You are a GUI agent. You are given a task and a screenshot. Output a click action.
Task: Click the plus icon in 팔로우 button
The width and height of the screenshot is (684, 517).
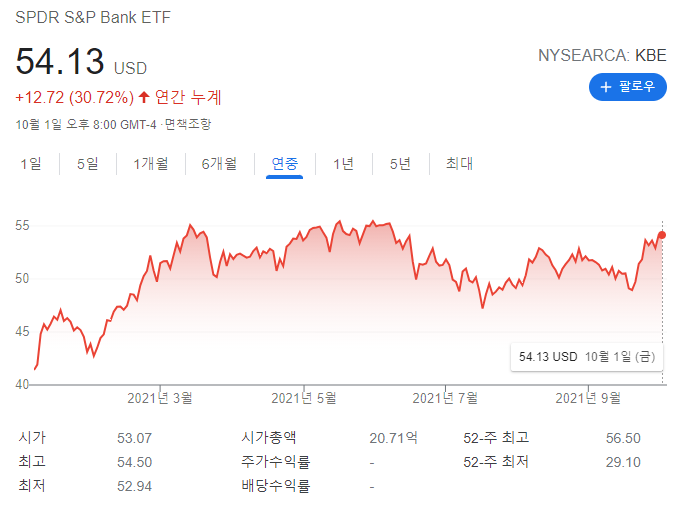[x=606, y=87]
